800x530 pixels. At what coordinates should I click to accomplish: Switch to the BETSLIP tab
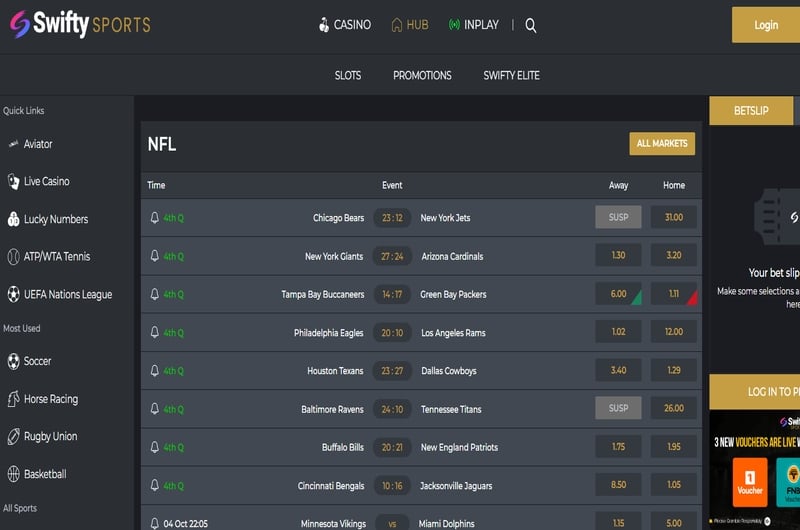pyautogui.click(x=751, y=110)
